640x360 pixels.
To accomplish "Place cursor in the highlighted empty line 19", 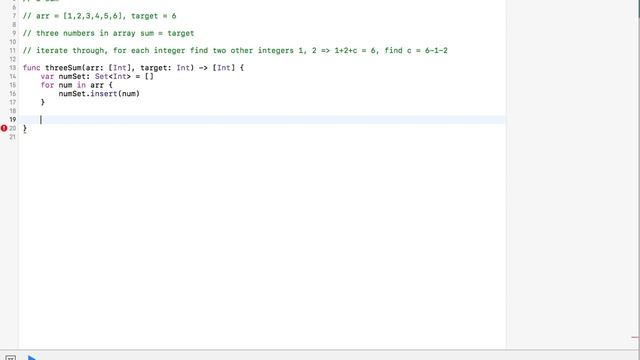I will [x=261, y=120].
